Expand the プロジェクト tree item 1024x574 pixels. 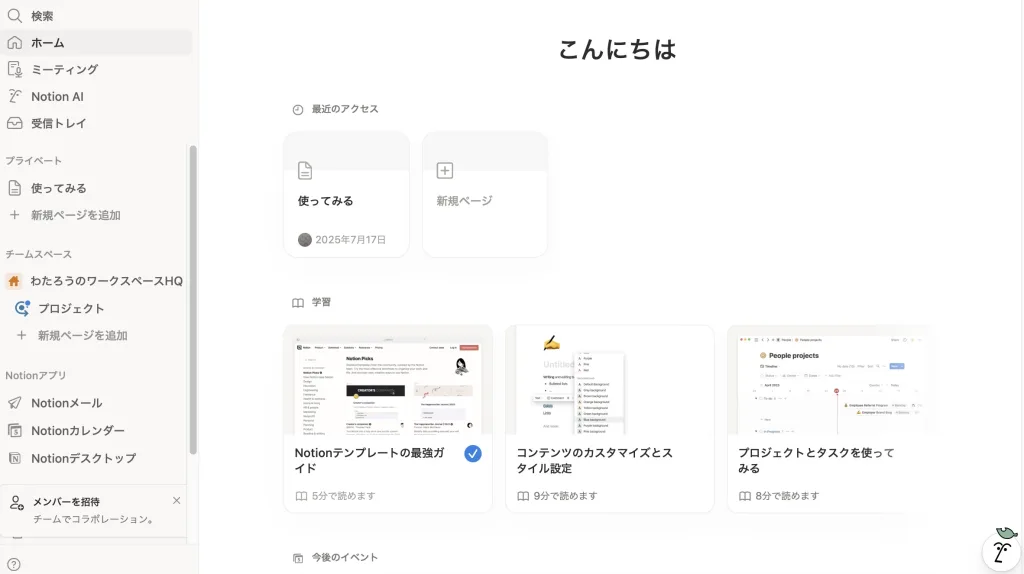[22, 308]
